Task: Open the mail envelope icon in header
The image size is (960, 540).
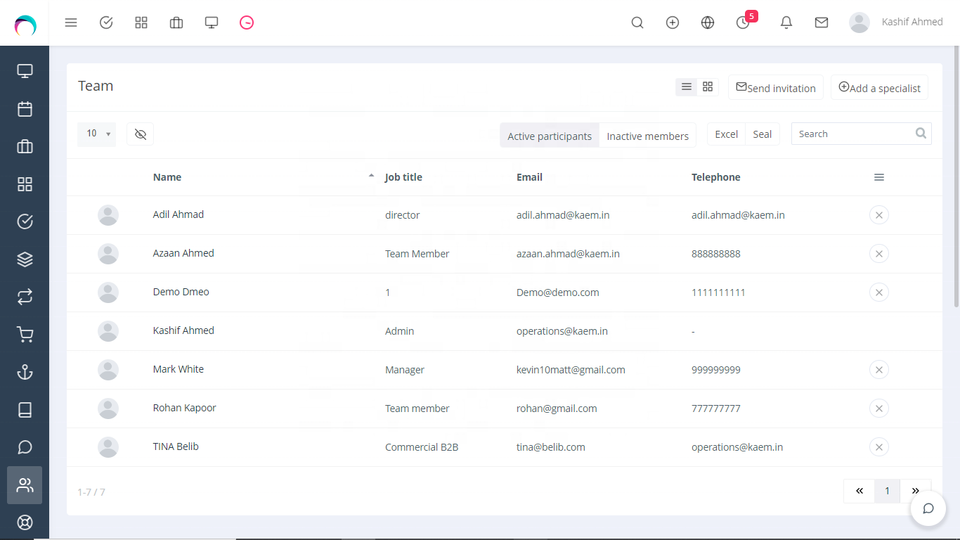Action: pos(821,22)
